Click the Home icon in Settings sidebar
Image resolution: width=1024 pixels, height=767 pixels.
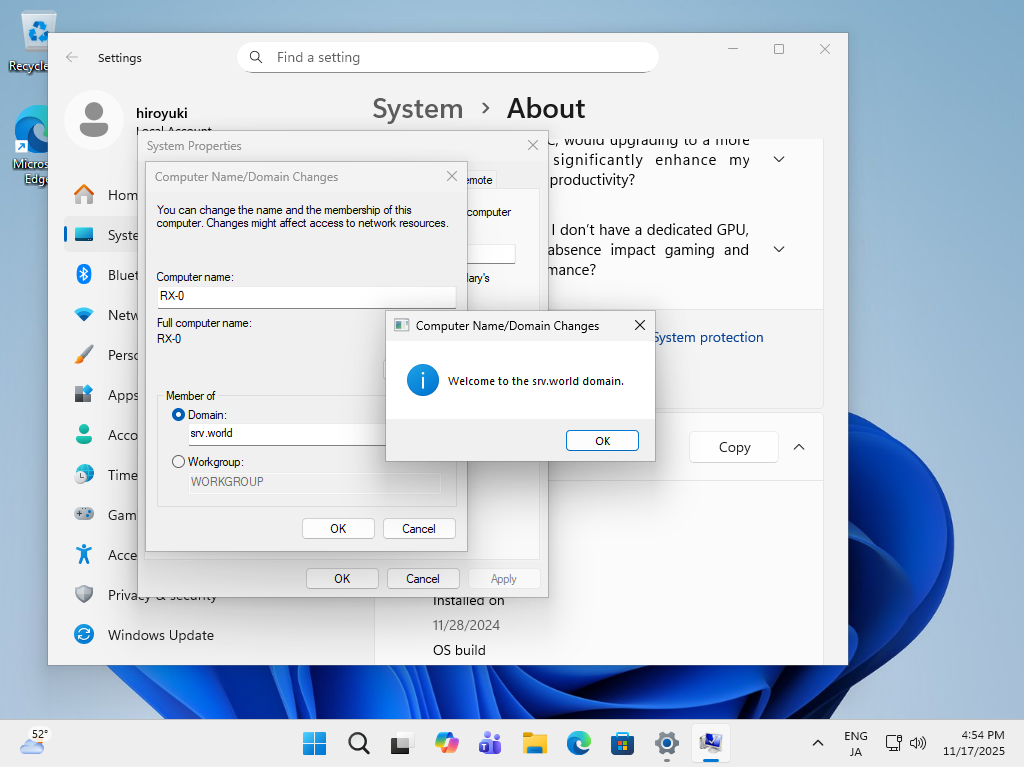tap(85, 195)
